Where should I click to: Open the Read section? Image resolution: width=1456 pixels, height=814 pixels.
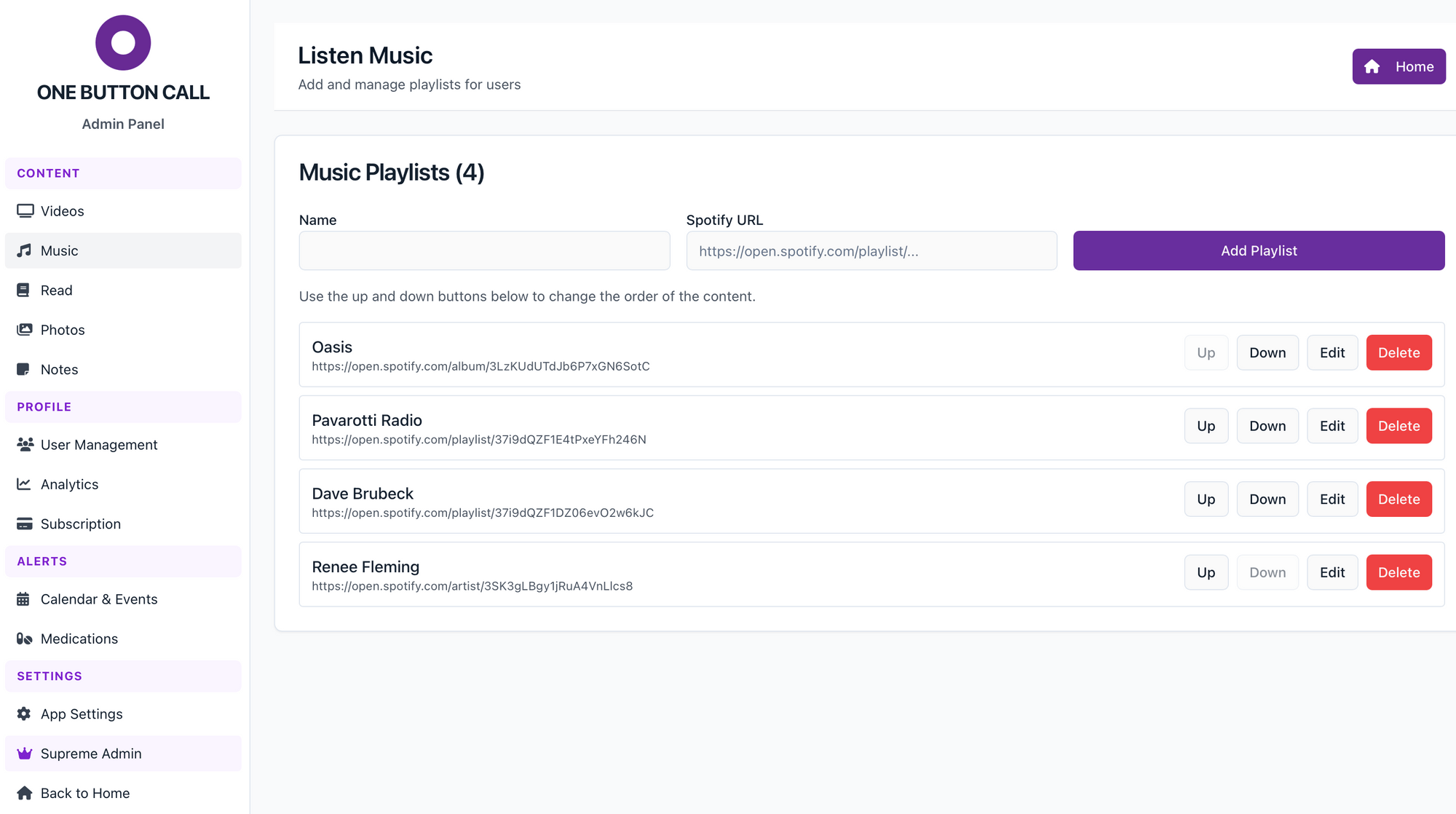tap(57, 291)
